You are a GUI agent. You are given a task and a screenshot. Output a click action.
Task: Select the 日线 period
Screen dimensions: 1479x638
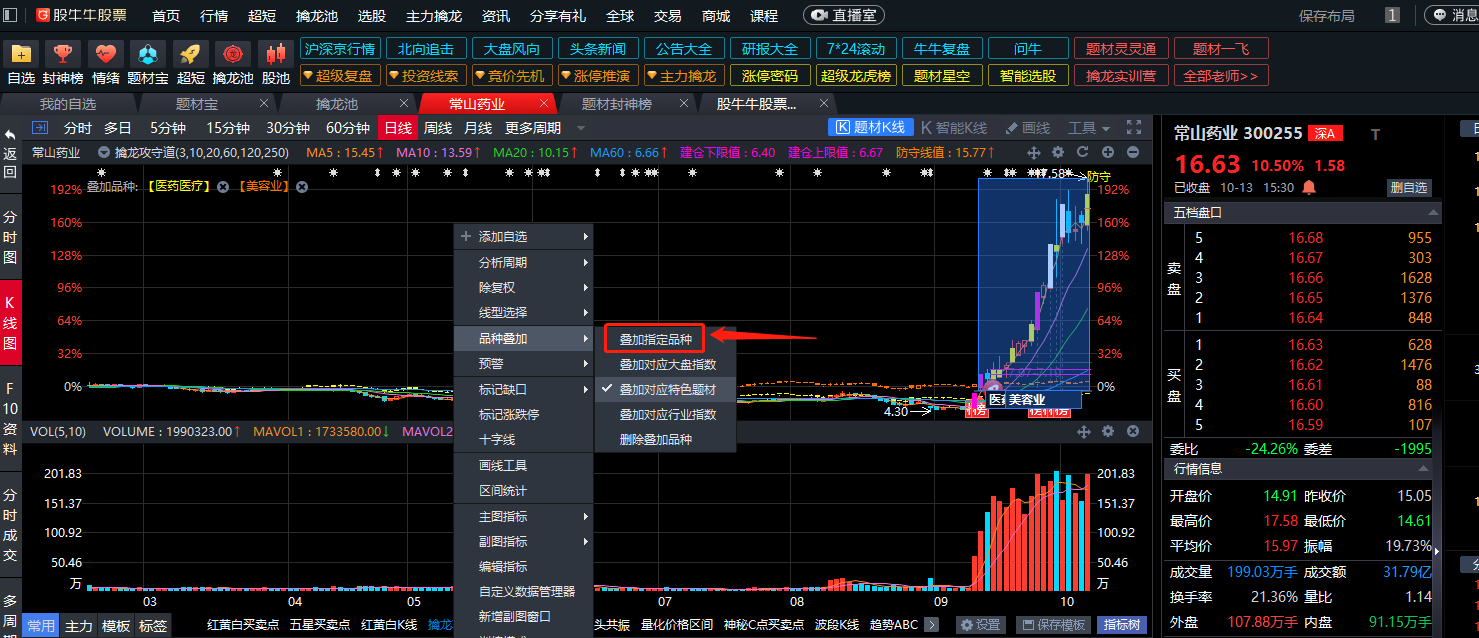(x=397, y=127)
